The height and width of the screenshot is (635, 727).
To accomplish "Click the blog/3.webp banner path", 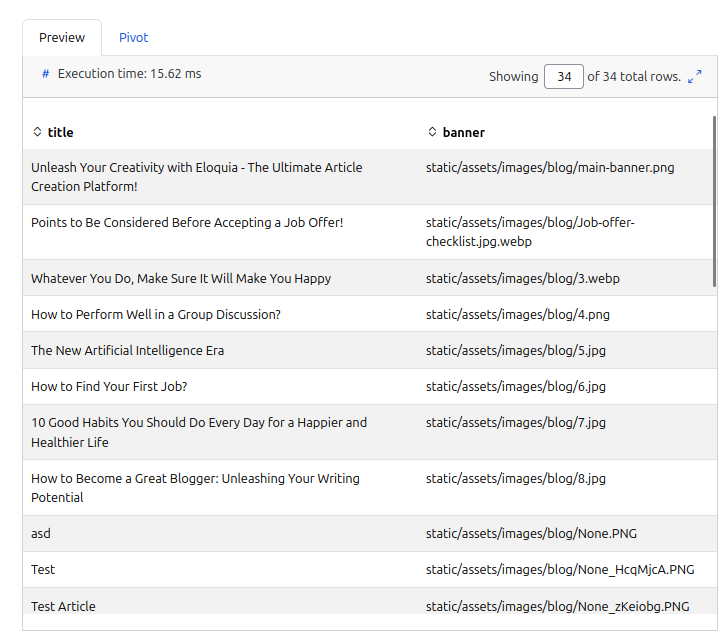I will (523, 278).
